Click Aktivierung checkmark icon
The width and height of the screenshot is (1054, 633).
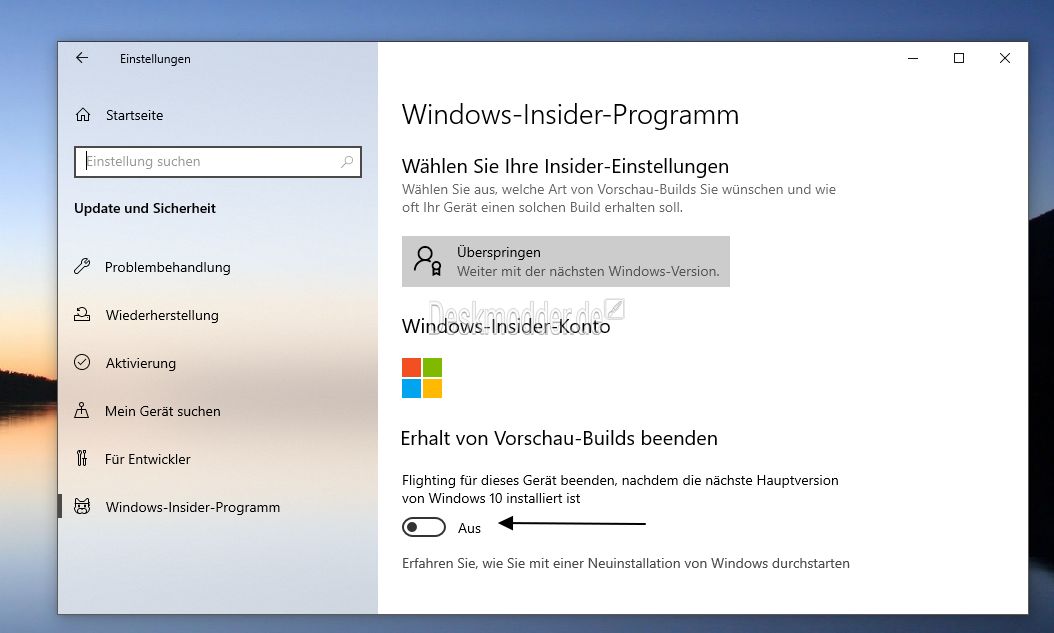pos(82,363)
